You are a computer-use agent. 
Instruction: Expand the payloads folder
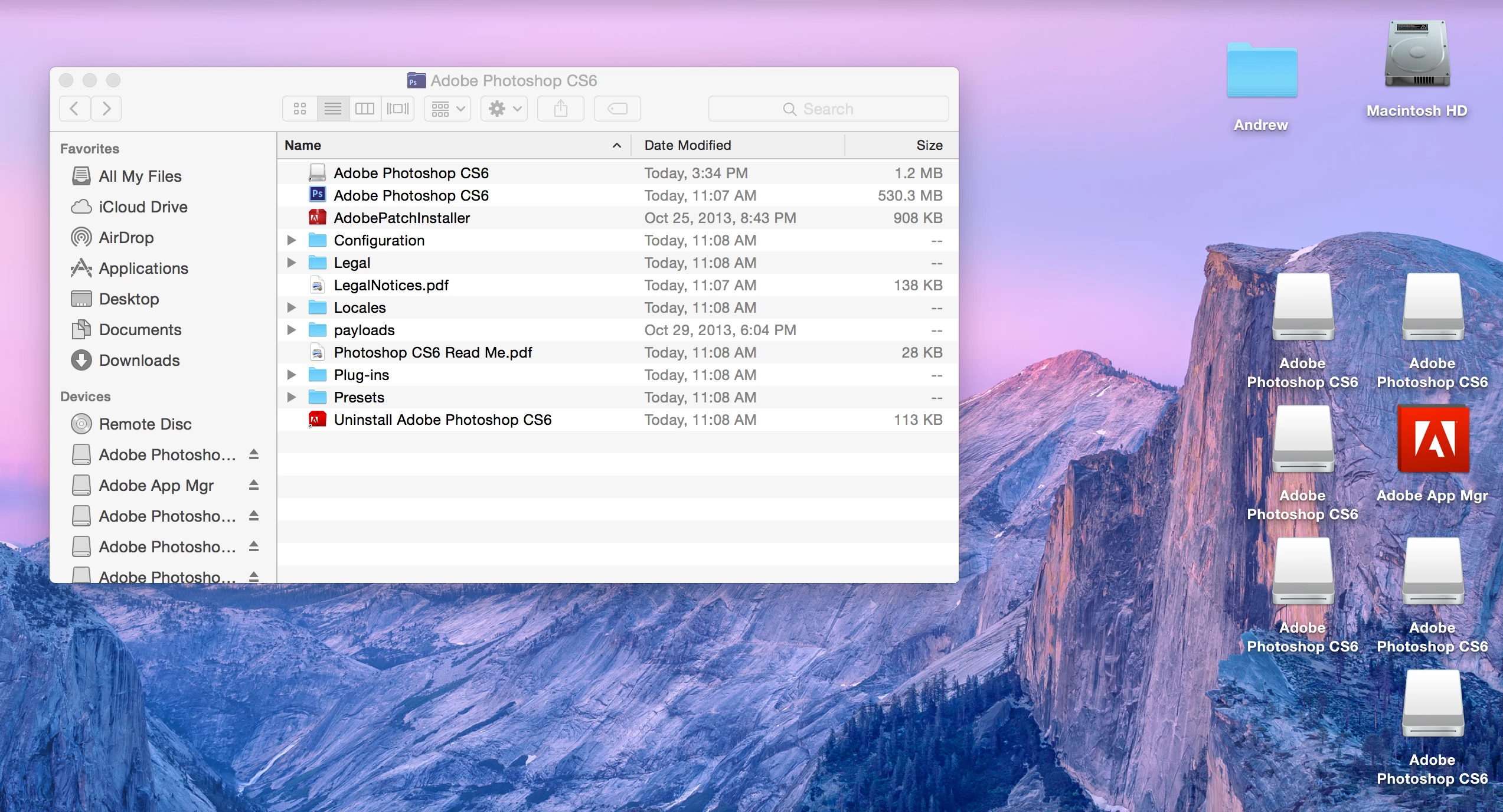coord(291,330)
